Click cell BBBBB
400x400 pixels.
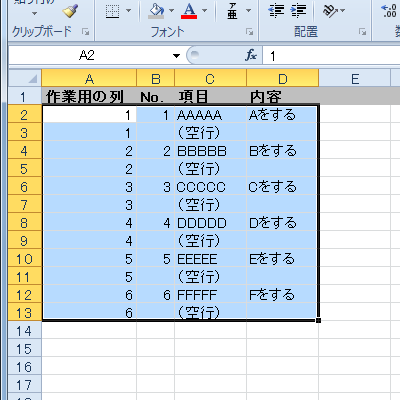(x=210, y=151)
